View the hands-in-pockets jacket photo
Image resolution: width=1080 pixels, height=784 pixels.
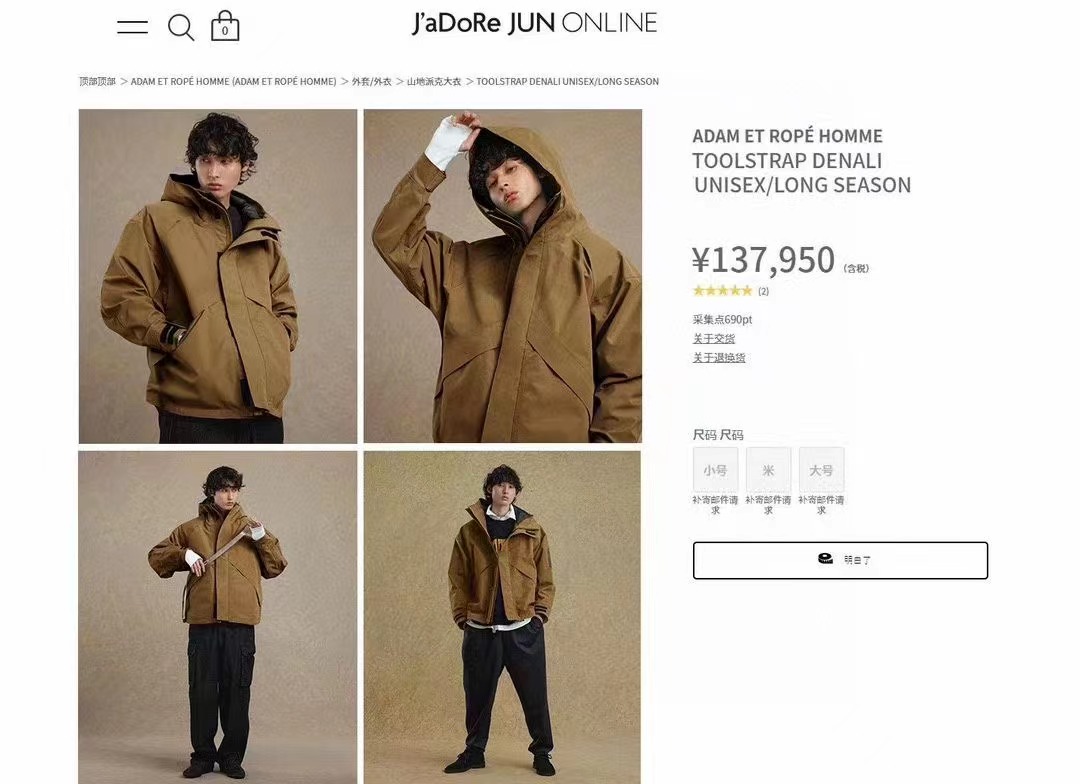pos(218,276)
